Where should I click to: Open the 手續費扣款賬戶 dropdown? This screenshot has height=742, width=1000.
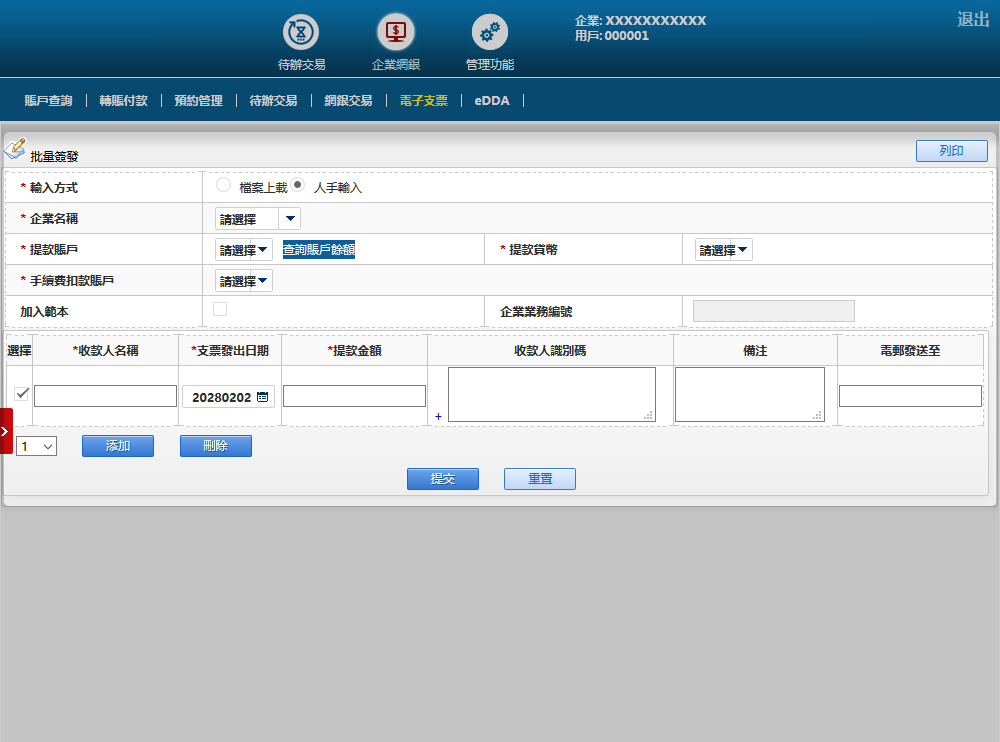coord(243,281)
